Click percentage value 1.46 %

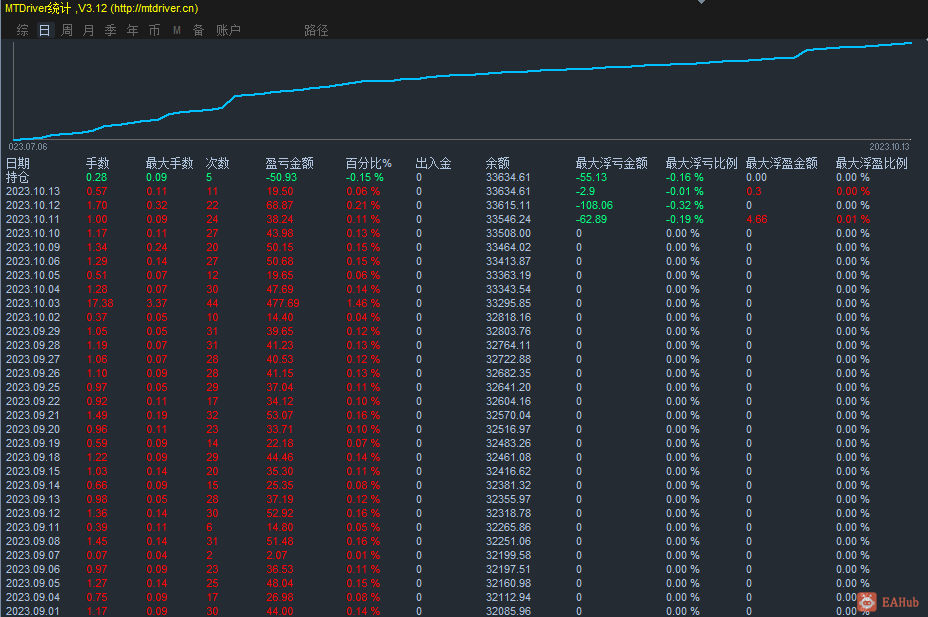[x=363, y=303]
